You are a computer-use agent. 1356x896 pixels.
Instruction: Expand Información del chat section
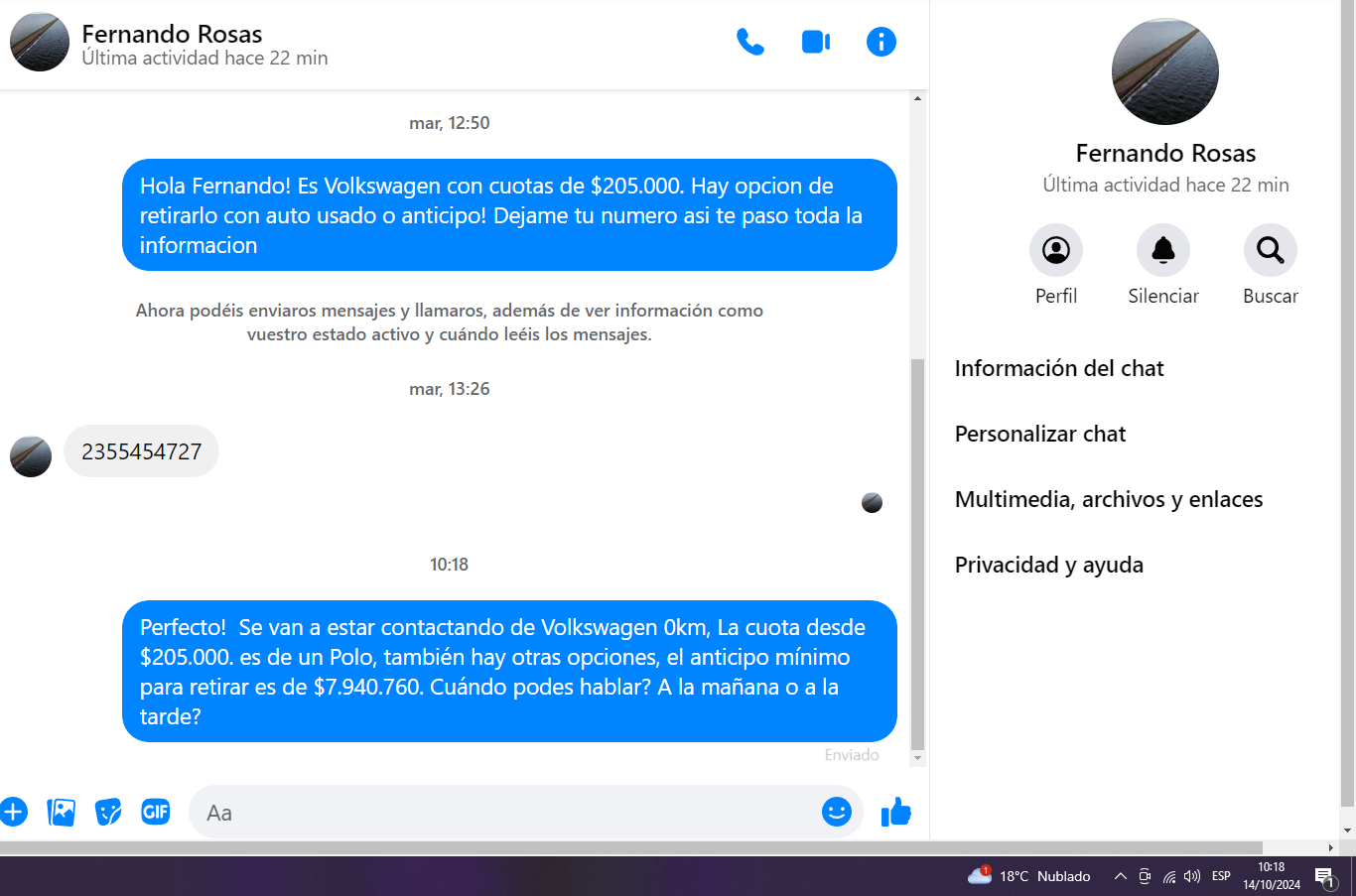(1059, 368)
